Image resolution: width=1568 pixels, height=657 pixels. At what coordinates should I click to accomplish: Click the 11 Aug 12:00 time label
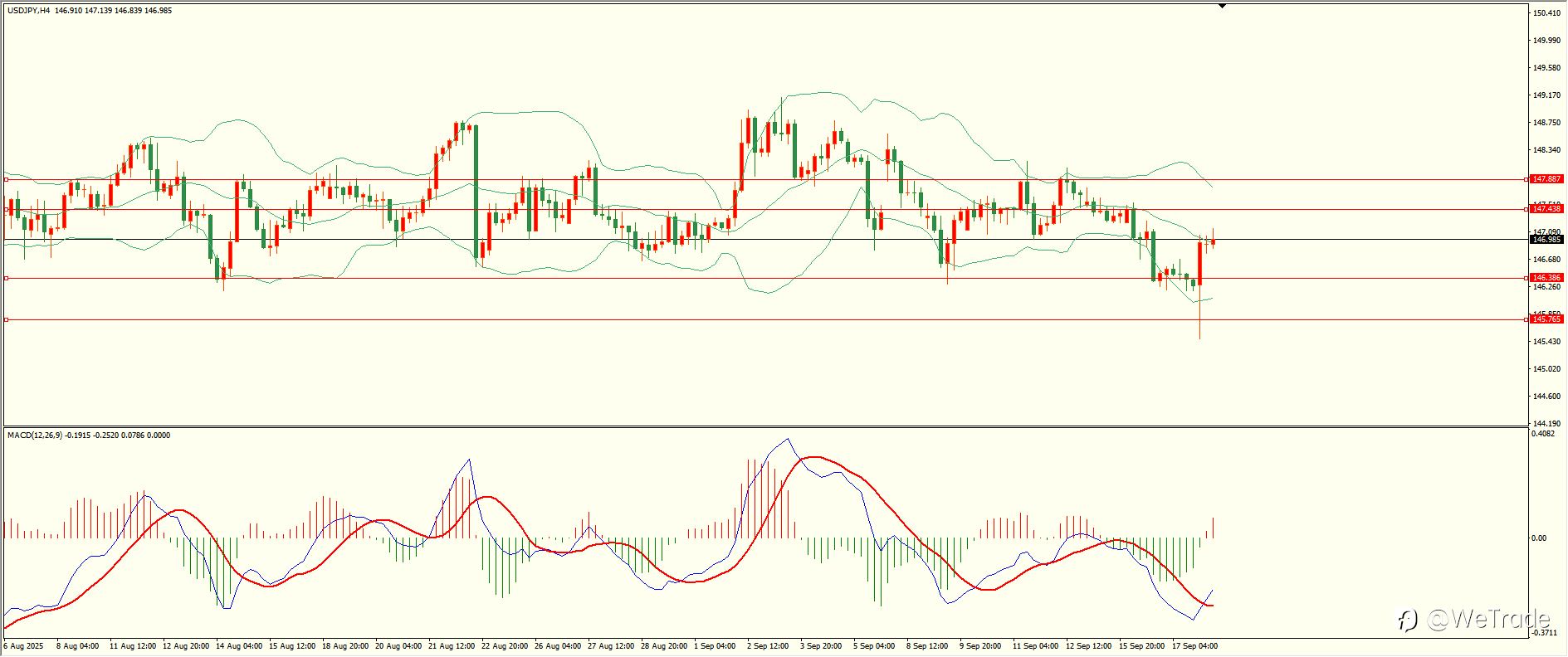pos(133,646)
